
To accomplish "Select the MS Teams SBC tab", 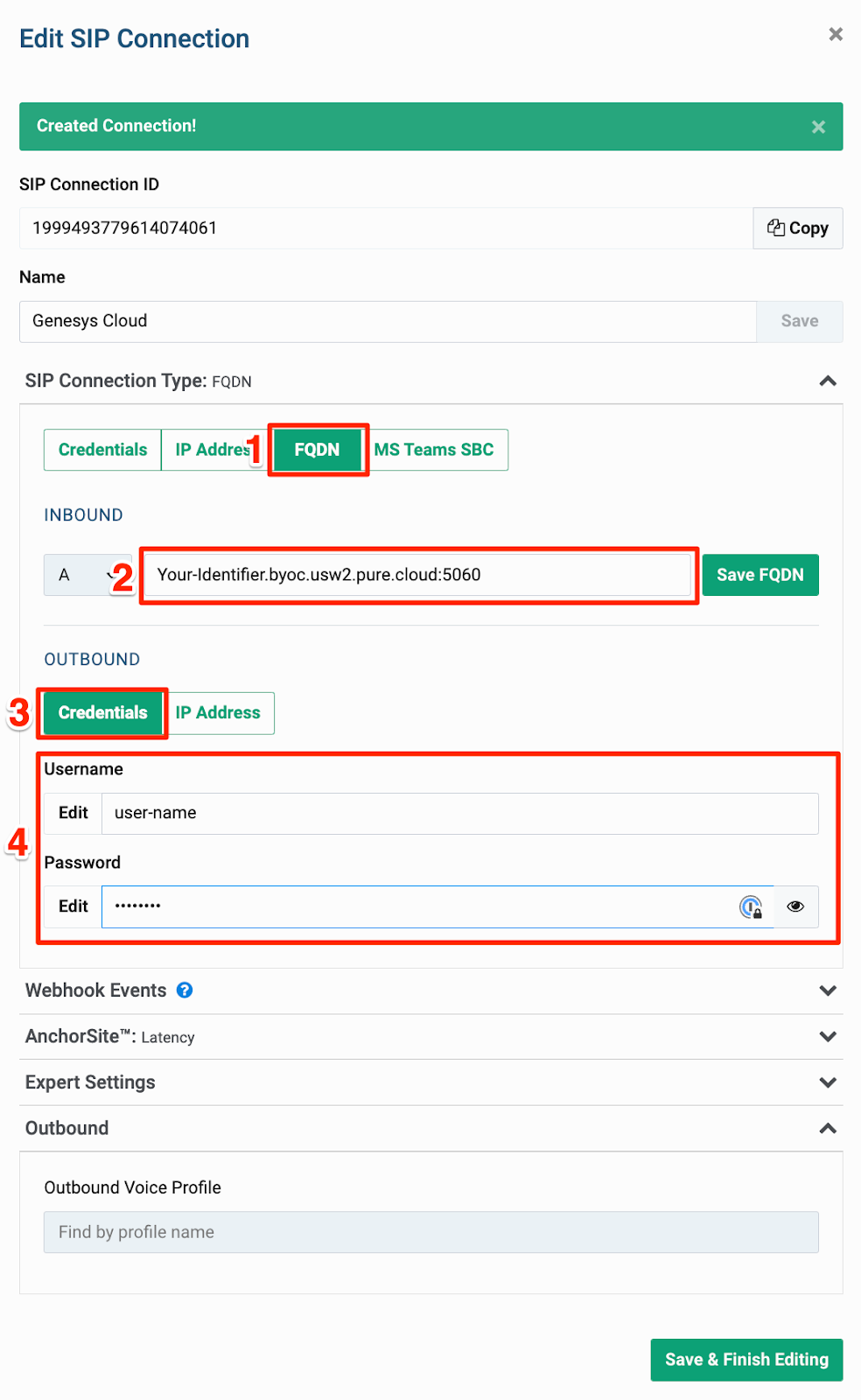I will [436, 450].
